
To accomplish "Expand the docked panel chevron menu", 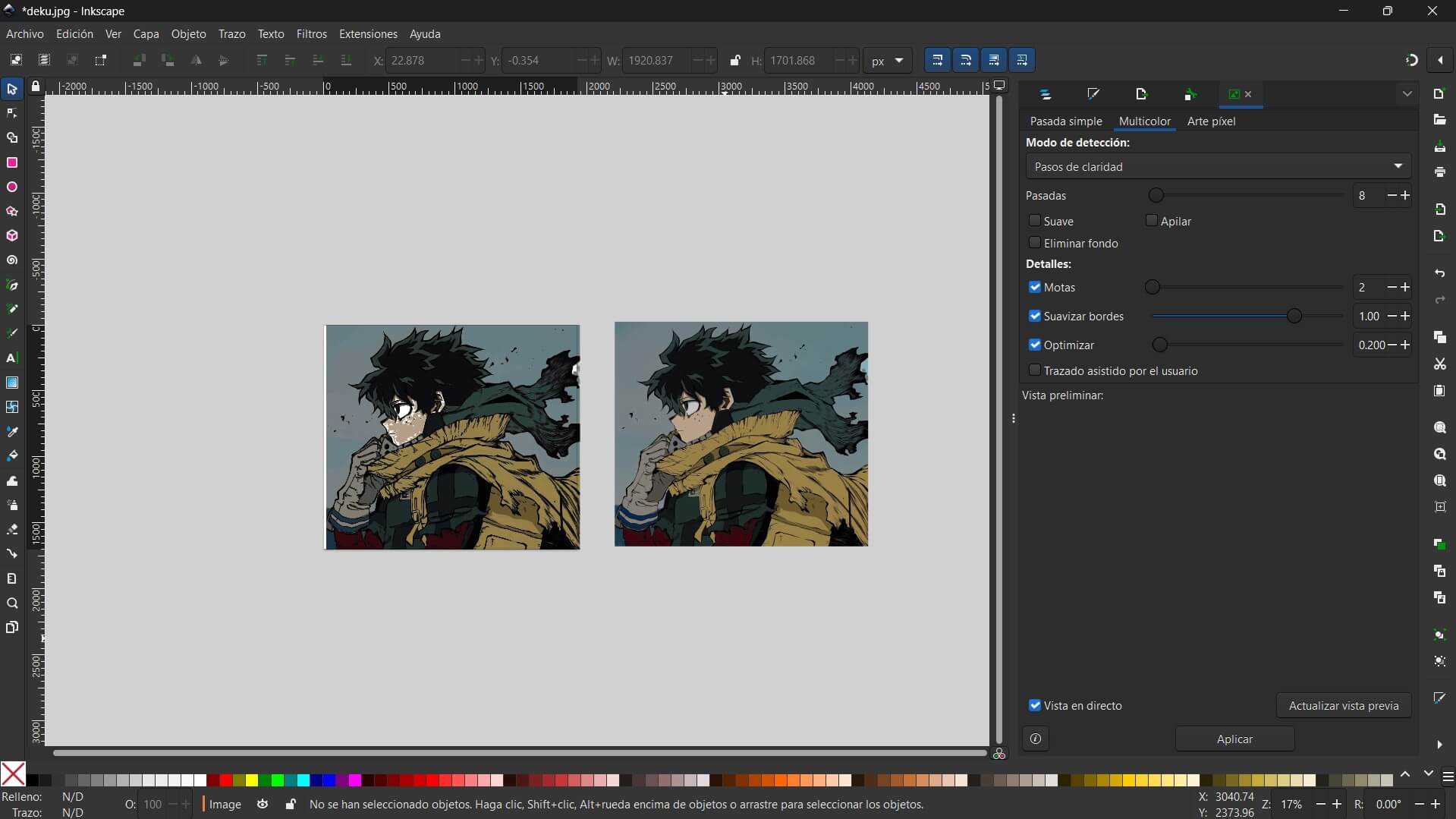I will (1407, 94).
